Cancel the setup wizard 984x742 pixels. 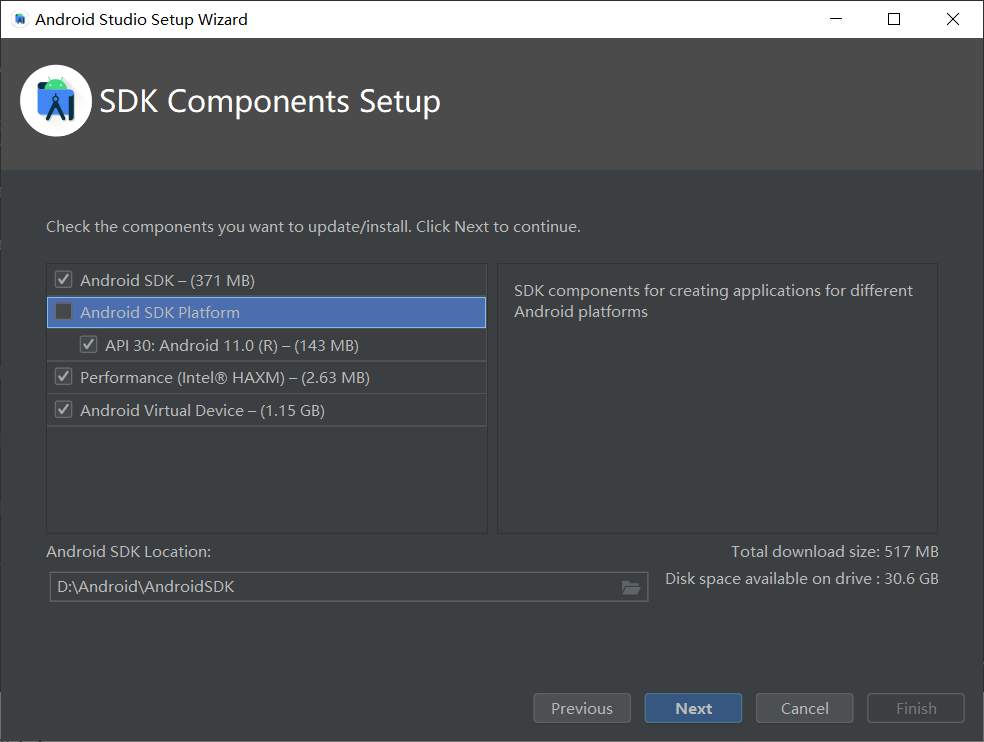pos(805,708)
